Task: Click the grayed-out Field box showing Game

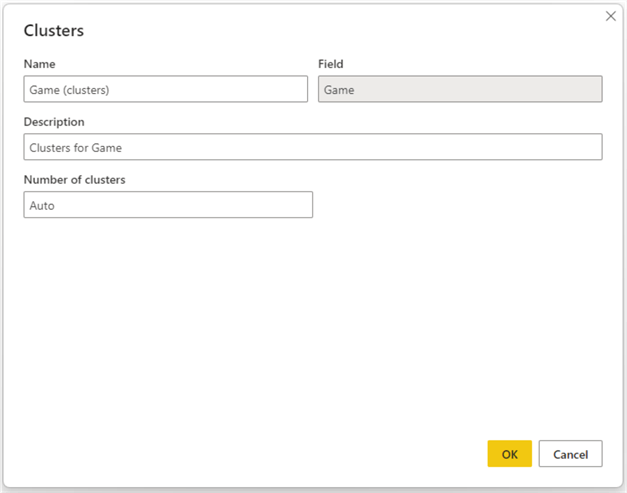Action: tap(459, 89)
